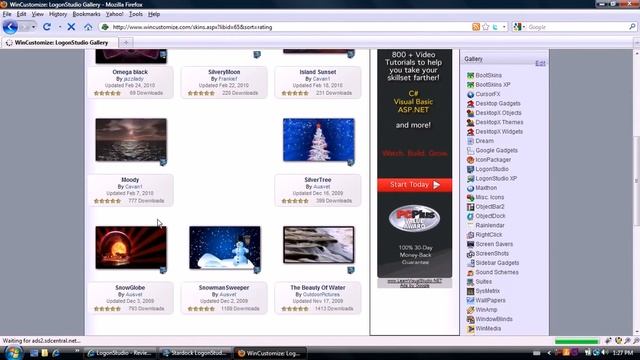Open the BootSkins gallery icon

470,76
